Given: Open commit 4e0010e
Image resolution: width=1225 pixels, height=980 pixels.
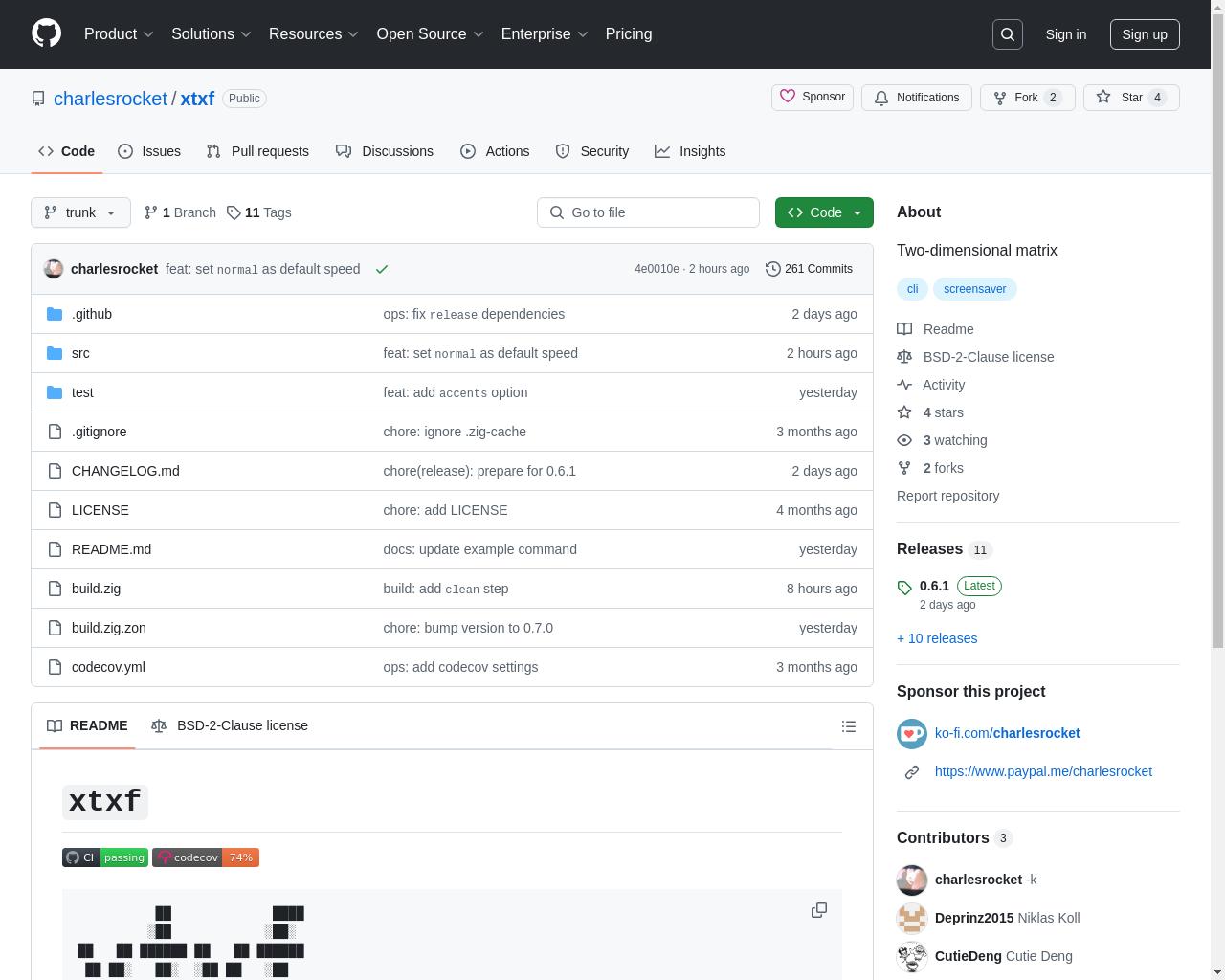Looking at the screenshot, I should click(657, 269).
